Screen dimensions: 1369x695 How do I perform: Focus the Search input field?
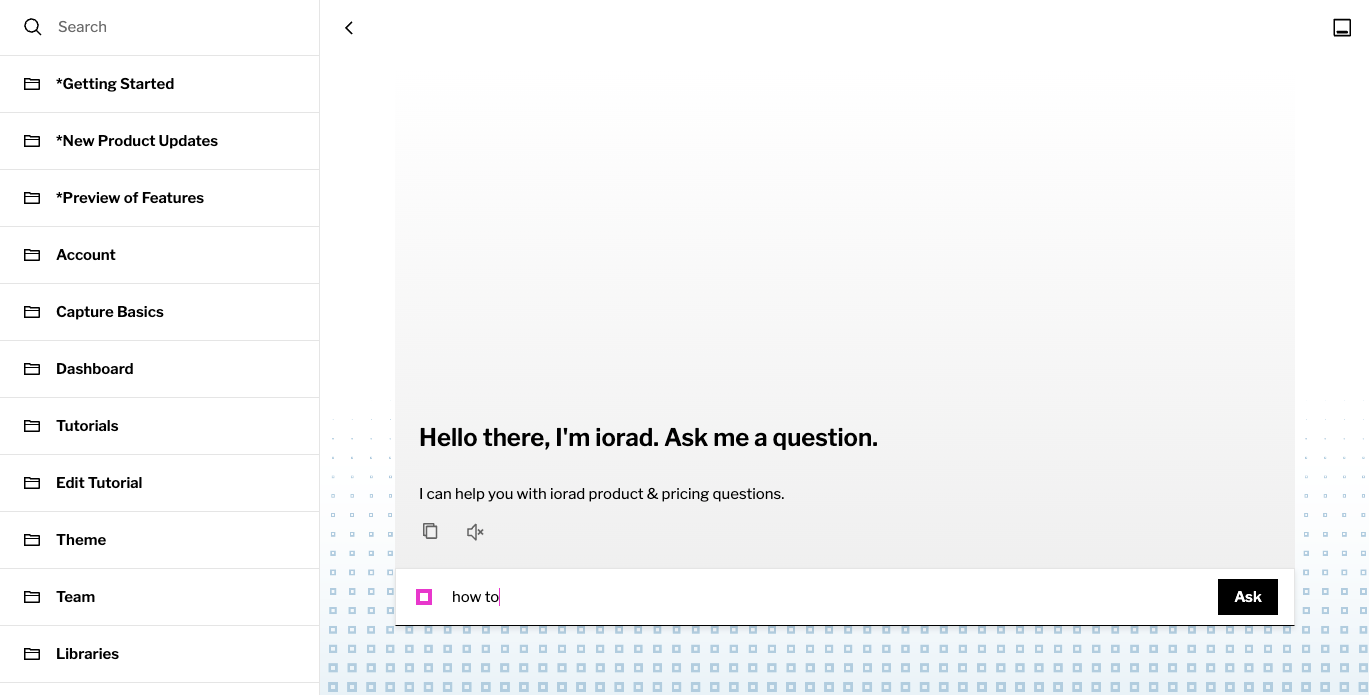pos(180,27)
